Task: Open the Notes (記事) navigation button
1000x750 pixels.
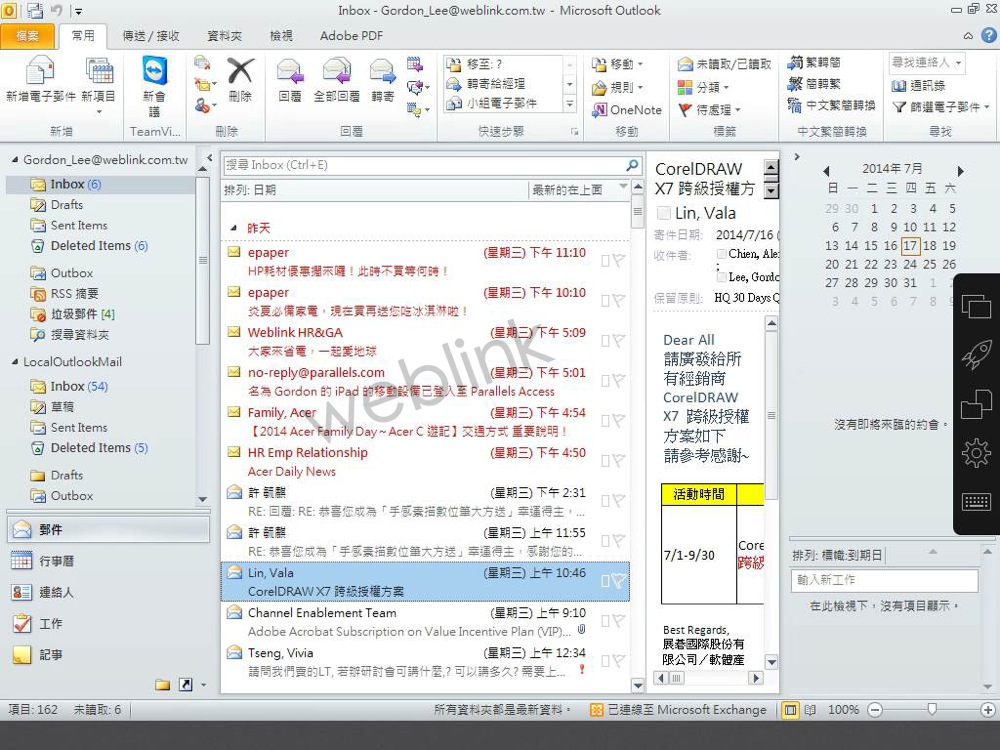Action: [107, 654]
